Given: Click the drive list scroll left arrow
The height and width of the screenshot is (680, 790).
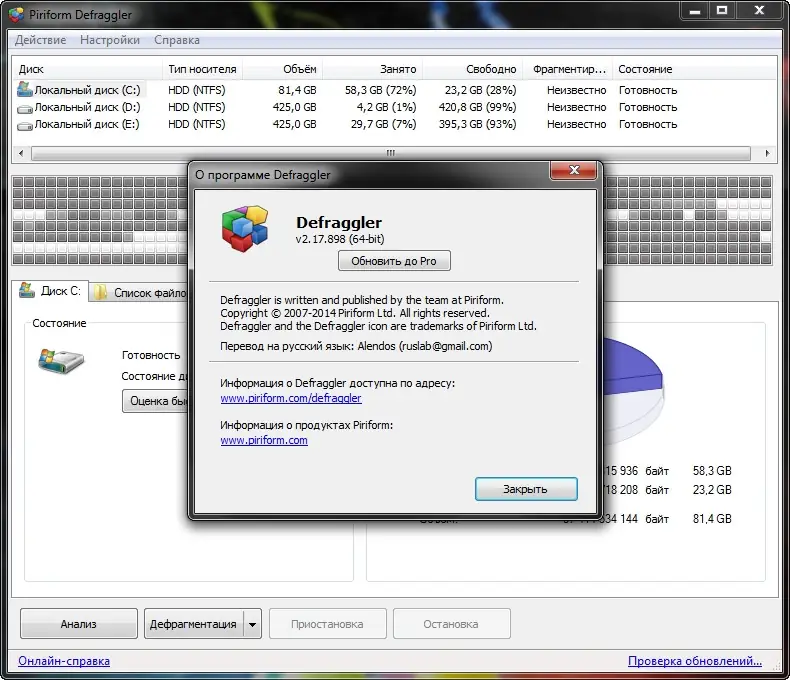Looking at the screenshot, I should 21,153.
